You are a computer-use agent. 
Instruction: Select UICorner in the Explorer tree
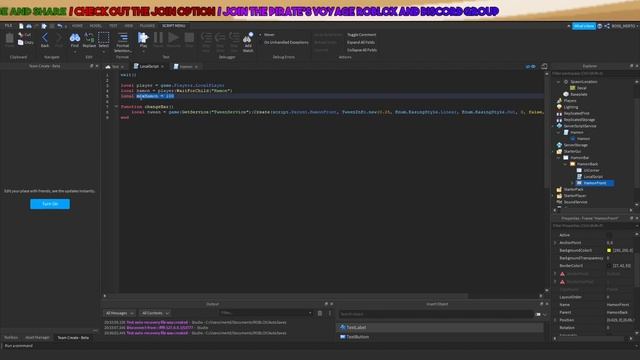point(591,170)
